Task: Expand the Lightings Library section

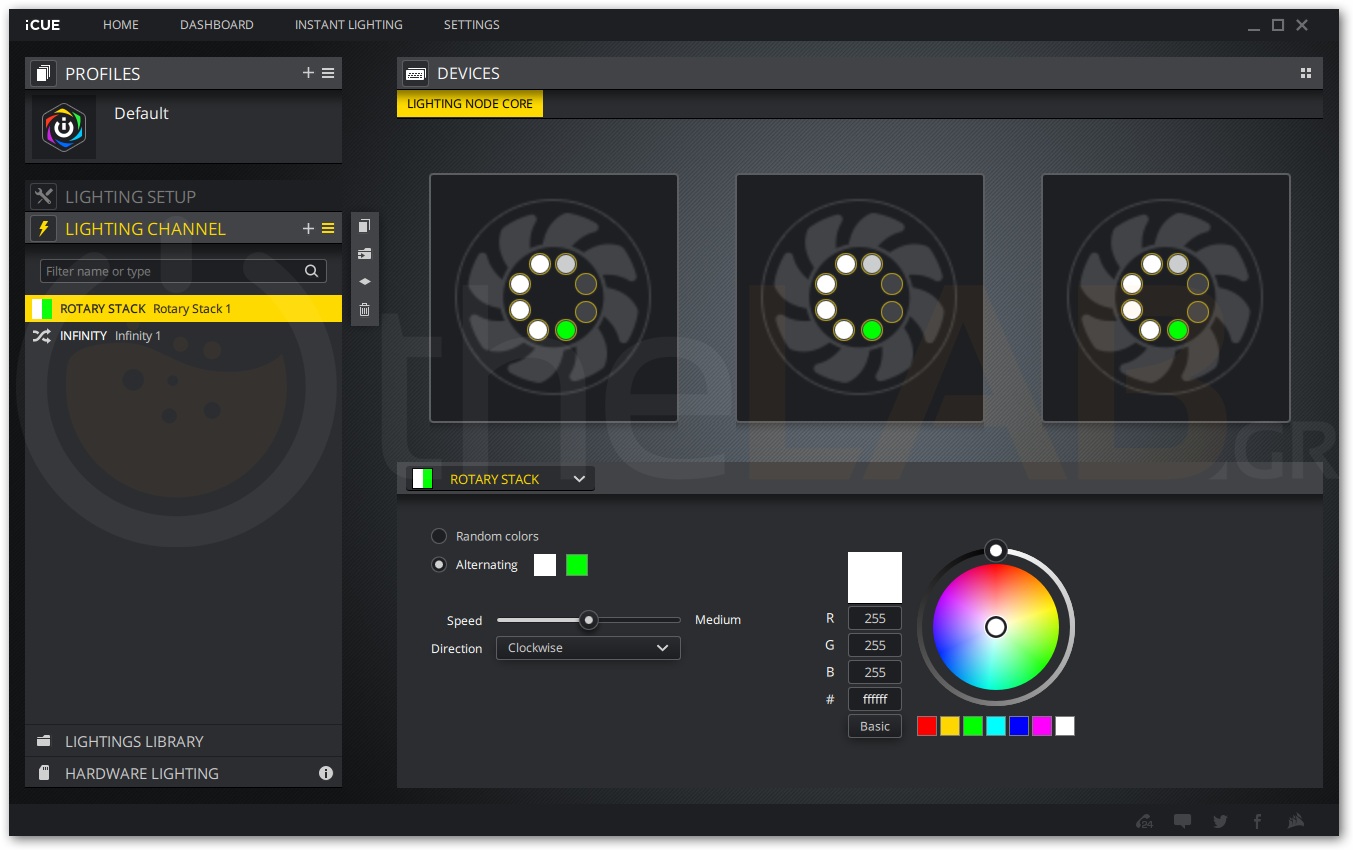Action: [x=183, y=741]
